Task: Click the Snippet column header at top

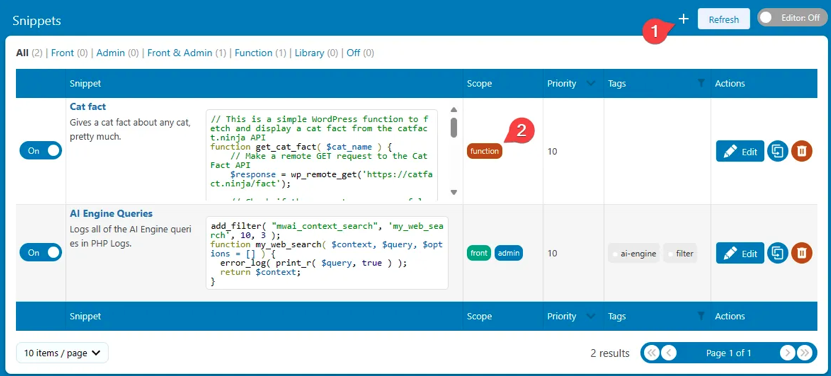Action: [85, 84]
